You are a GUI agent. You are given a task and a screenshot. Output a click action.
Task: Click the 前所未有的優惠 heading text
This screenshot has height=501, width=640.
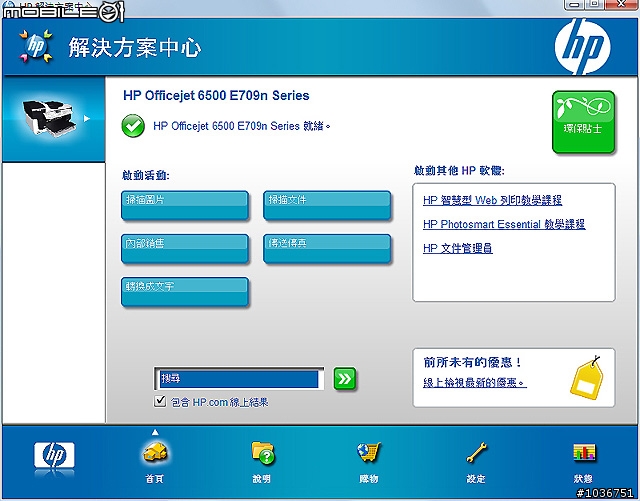coord(472,362)
